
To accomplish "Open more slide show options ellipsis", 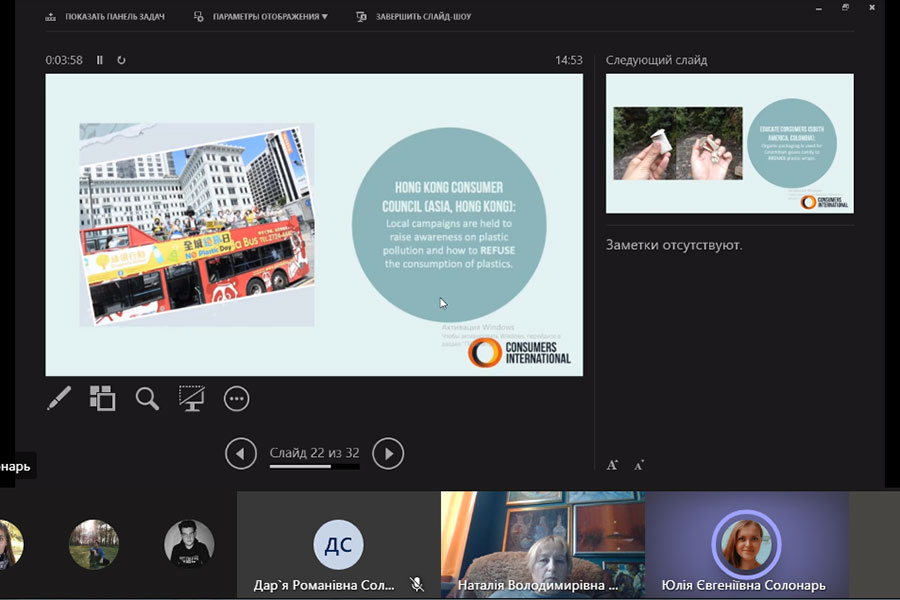I will click(236, 399).
